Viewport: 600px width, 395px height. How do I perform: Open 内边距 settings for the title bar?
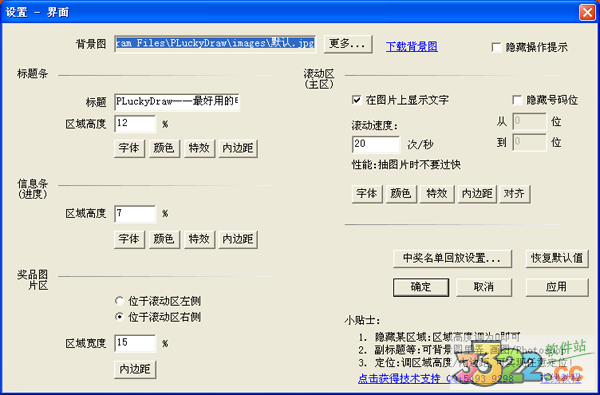pos(238,148)
